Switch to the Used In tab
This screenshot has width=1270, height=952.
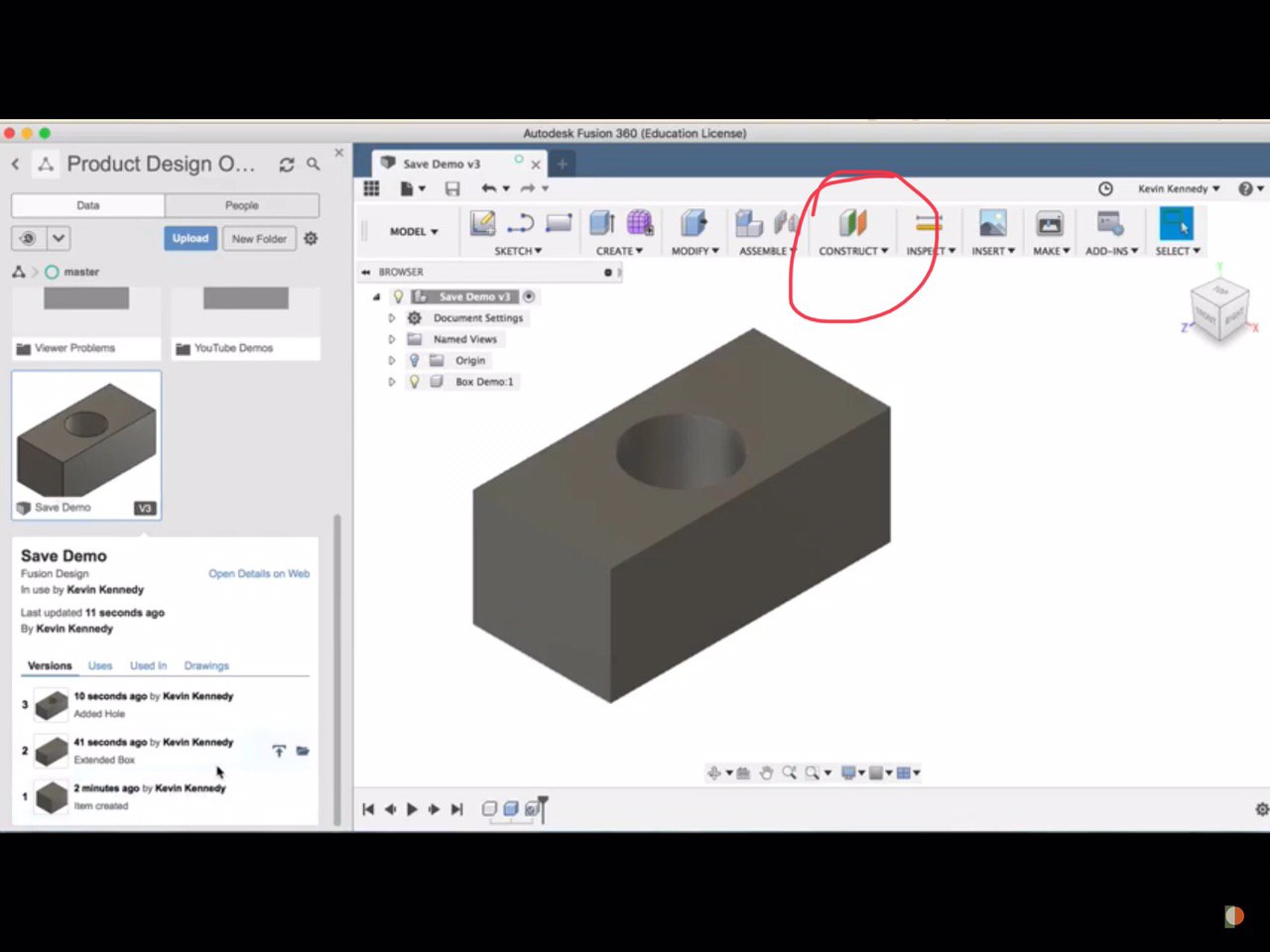[x=148, y=665]
